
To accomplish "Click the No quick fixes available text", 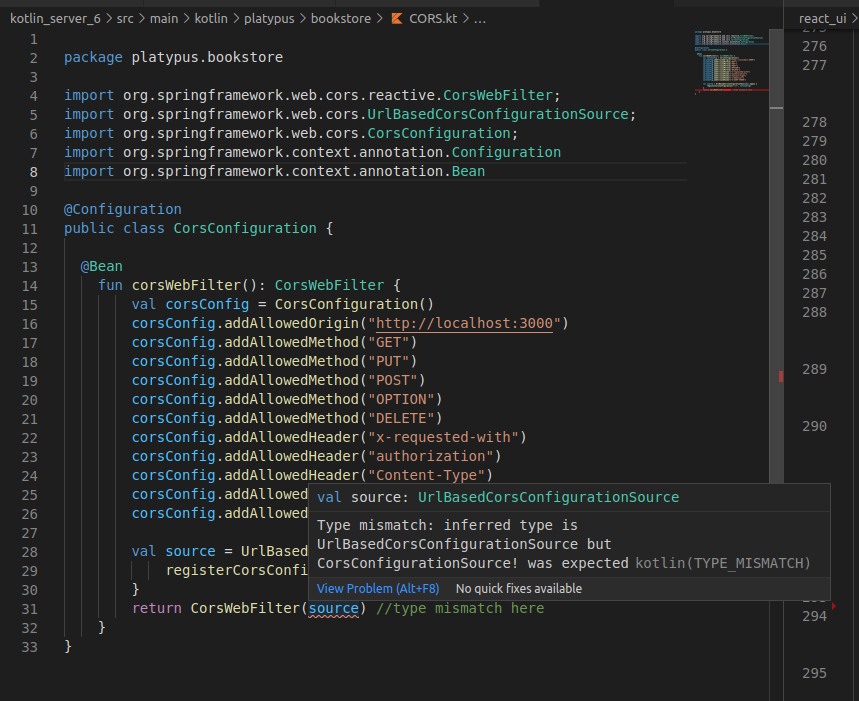I will [x=519, y=589].
